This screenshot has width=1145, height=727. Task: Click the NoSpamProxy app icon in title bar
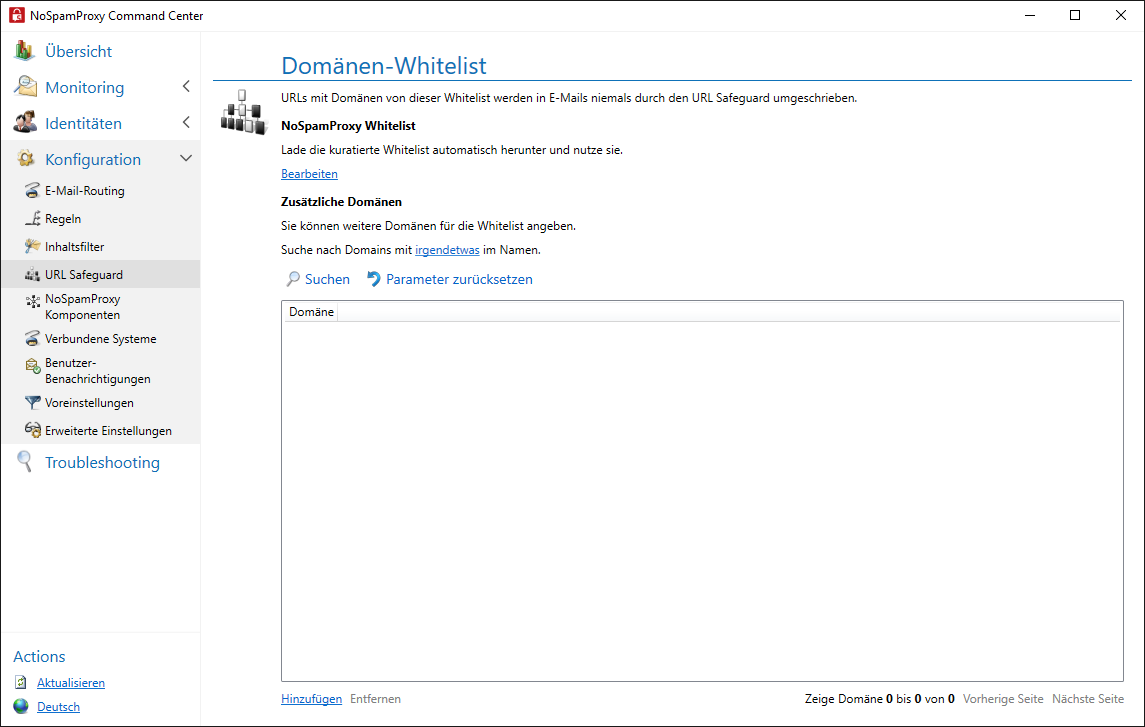(x=17, y=15)
